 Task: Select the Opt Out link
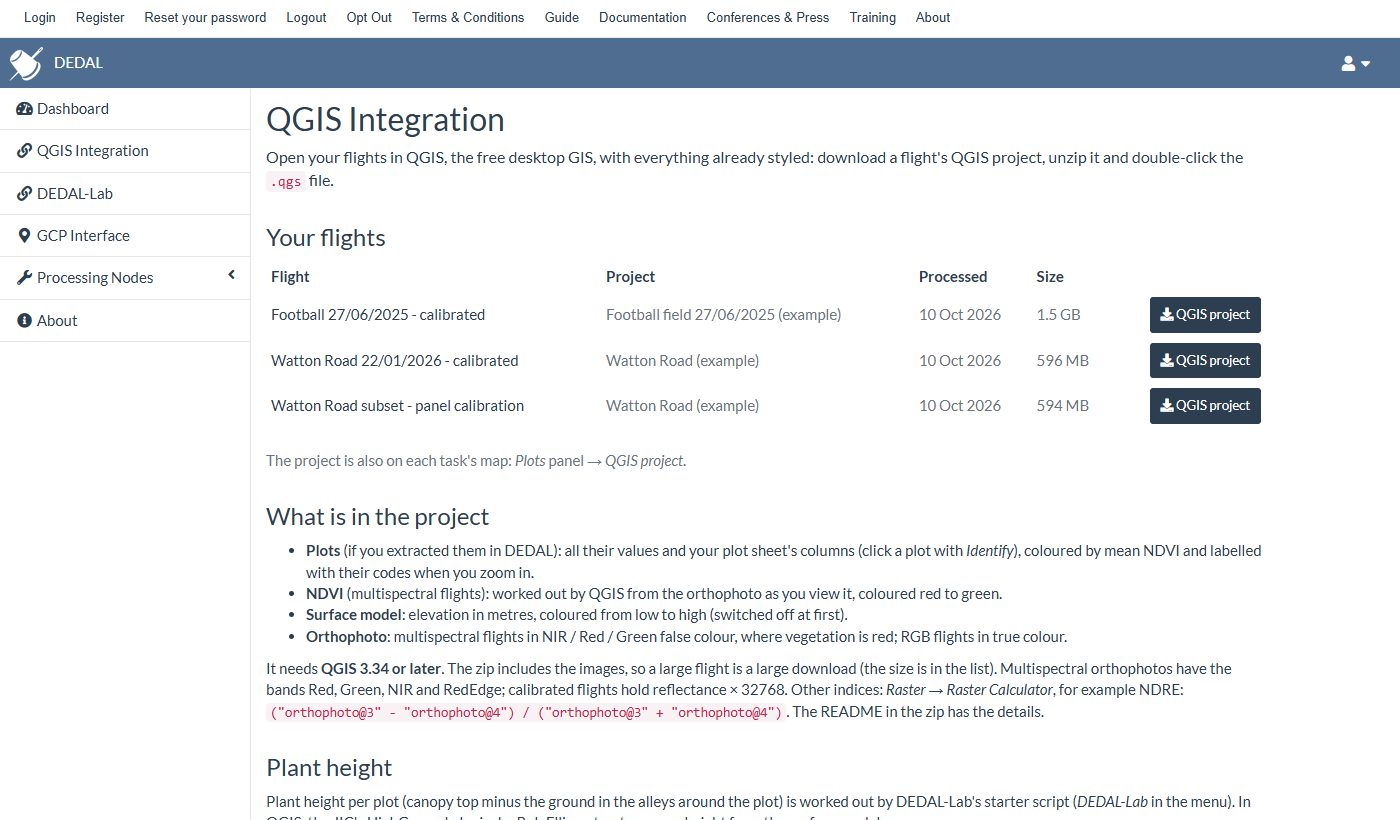369,17
